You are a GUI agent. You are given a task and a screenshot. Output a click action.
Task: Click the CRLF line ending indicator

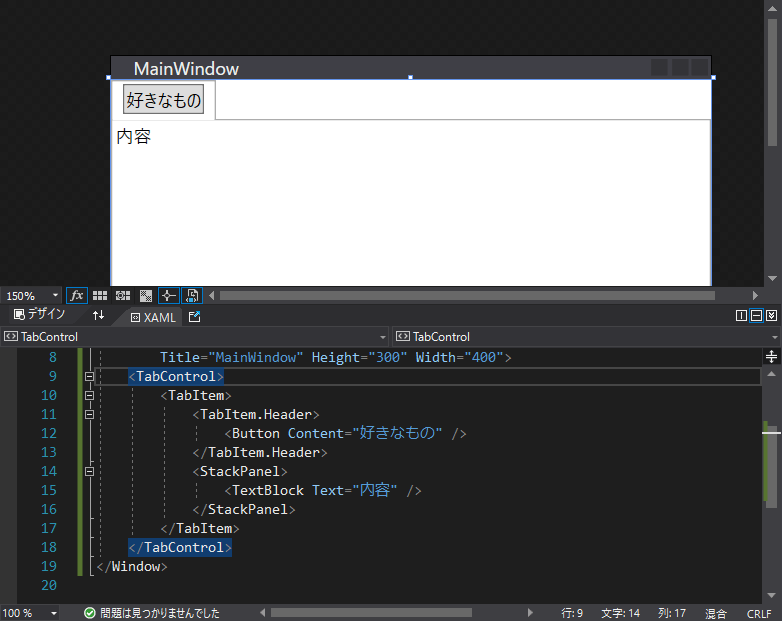pyautogui.click(x=759, y=614)
